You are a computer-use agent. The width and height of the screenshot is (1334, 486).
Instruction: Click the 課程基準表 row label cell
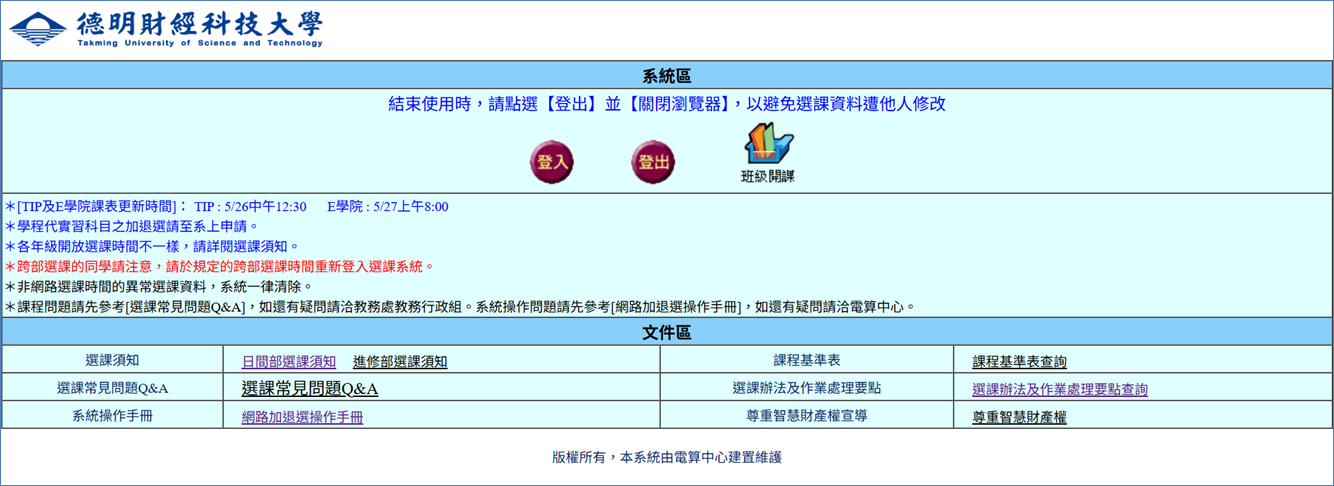pyautogui.click(x=806, y=360)
